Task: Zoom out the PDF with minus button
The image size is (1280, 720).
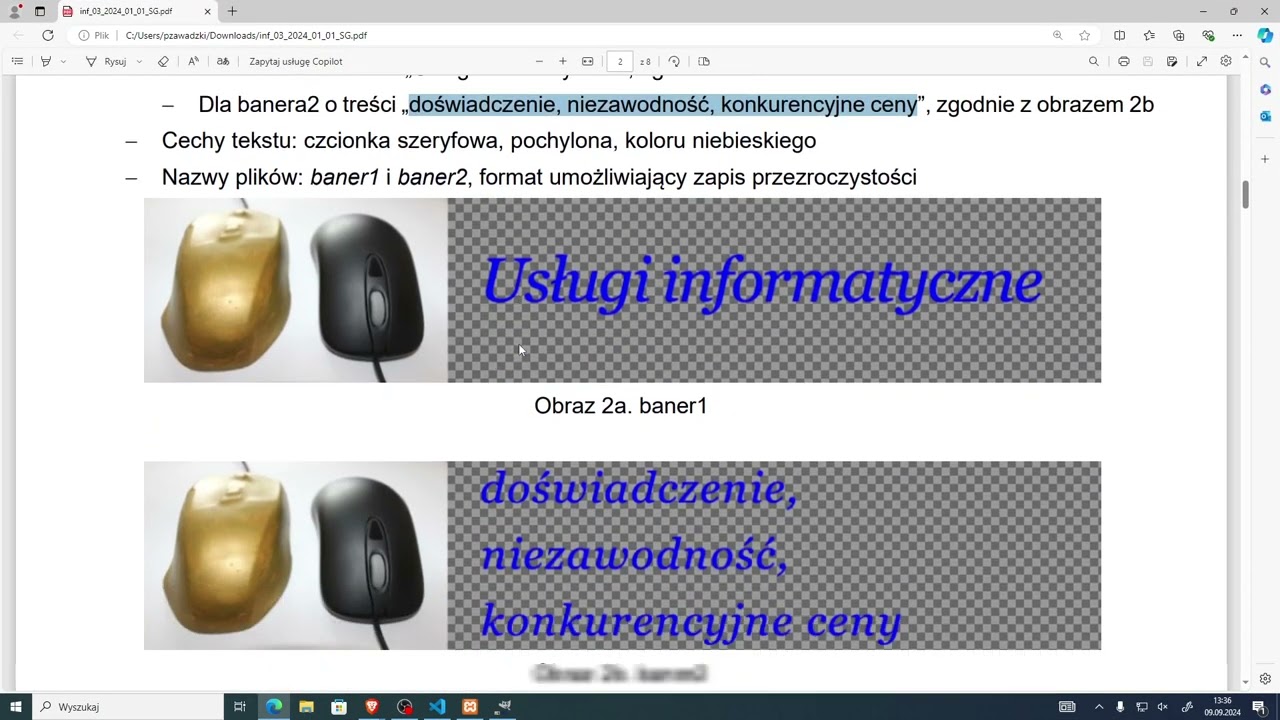Action: pos(540,61)
